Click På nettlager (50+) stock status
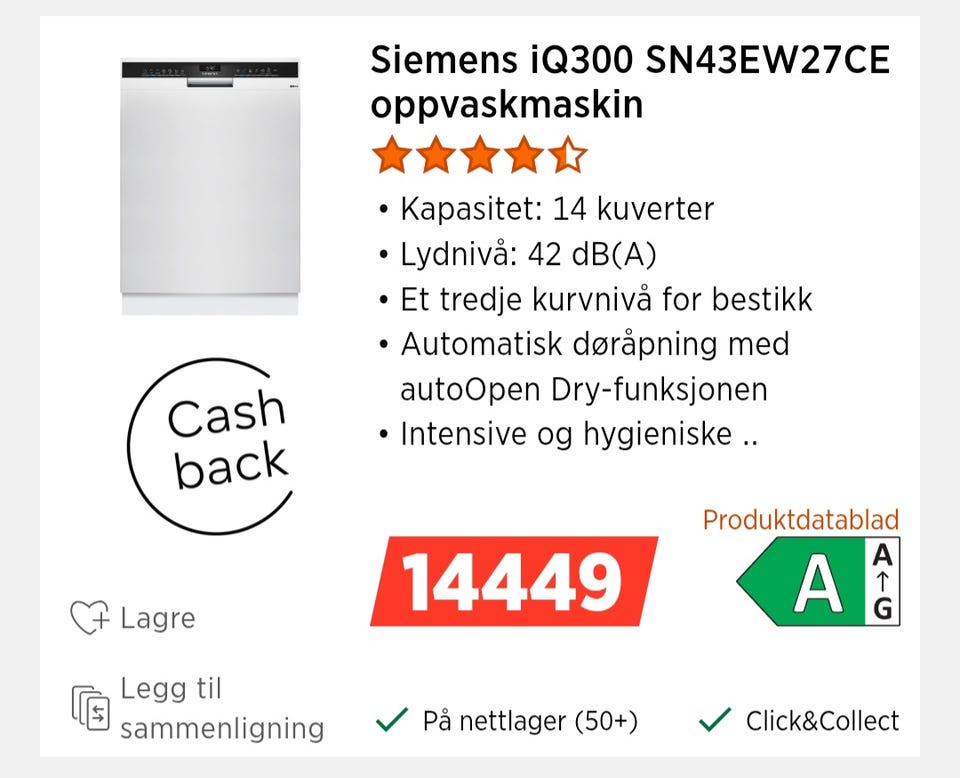 530,720
